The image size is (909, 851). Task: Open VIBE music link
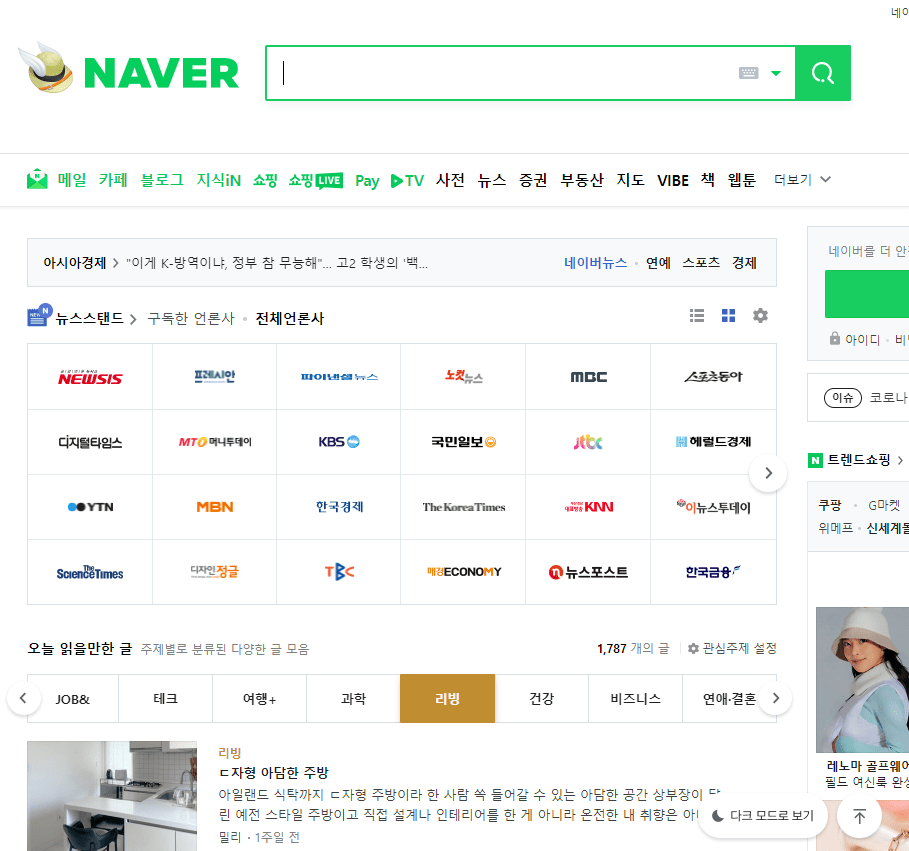672,180
